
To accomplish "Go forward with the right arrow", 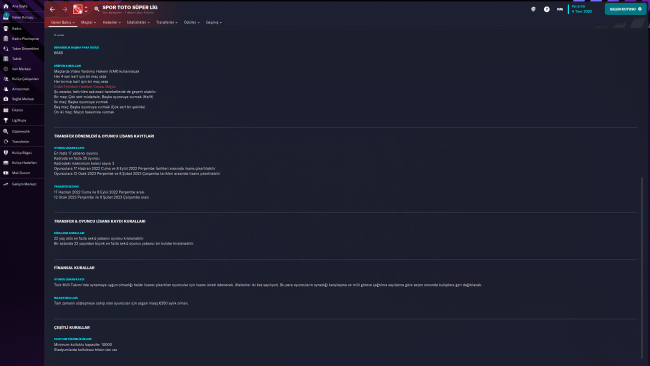I will tap(65, 9).
